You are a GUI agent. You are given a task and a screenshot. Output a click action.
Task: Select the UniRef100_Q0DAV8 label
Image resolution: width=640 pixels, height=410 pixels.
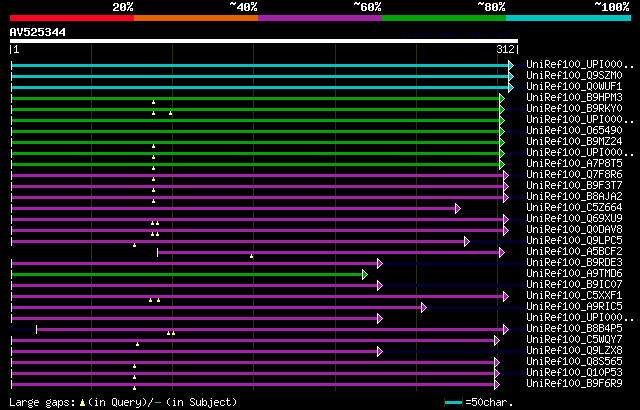click(574, 230)
